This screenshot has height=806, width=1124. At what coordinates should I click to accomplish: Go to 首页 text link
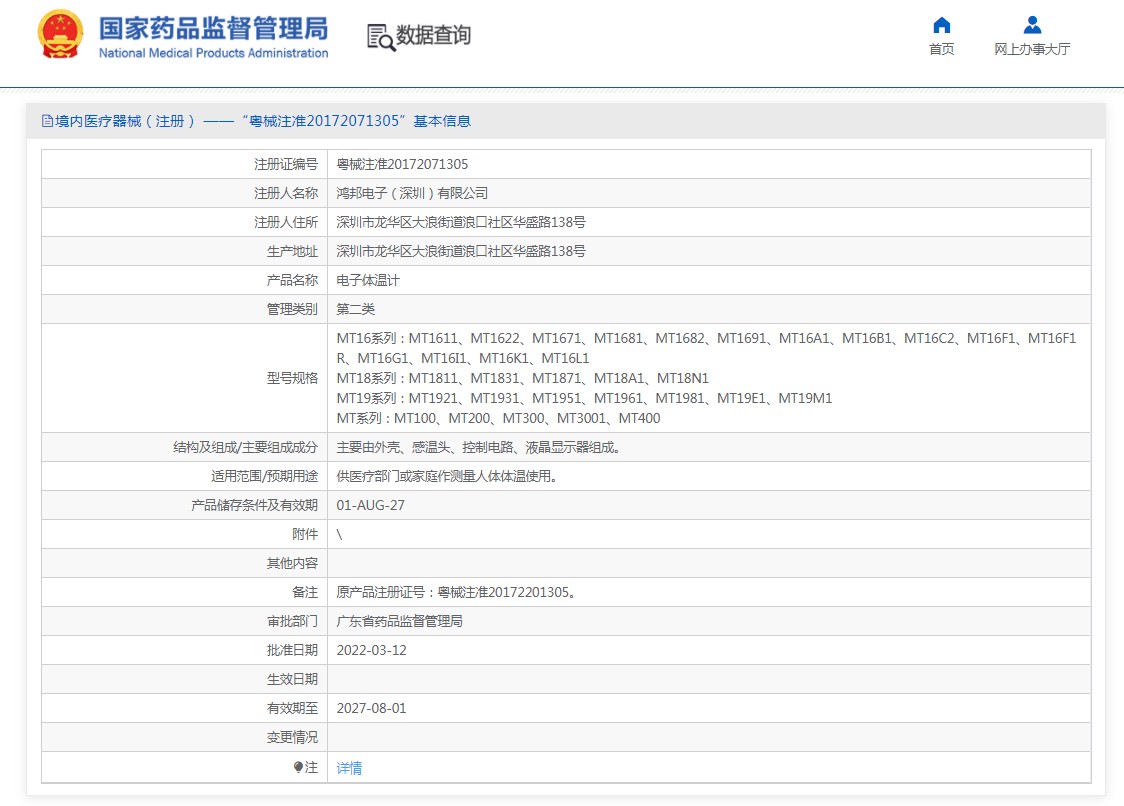(x=941, y=49)
